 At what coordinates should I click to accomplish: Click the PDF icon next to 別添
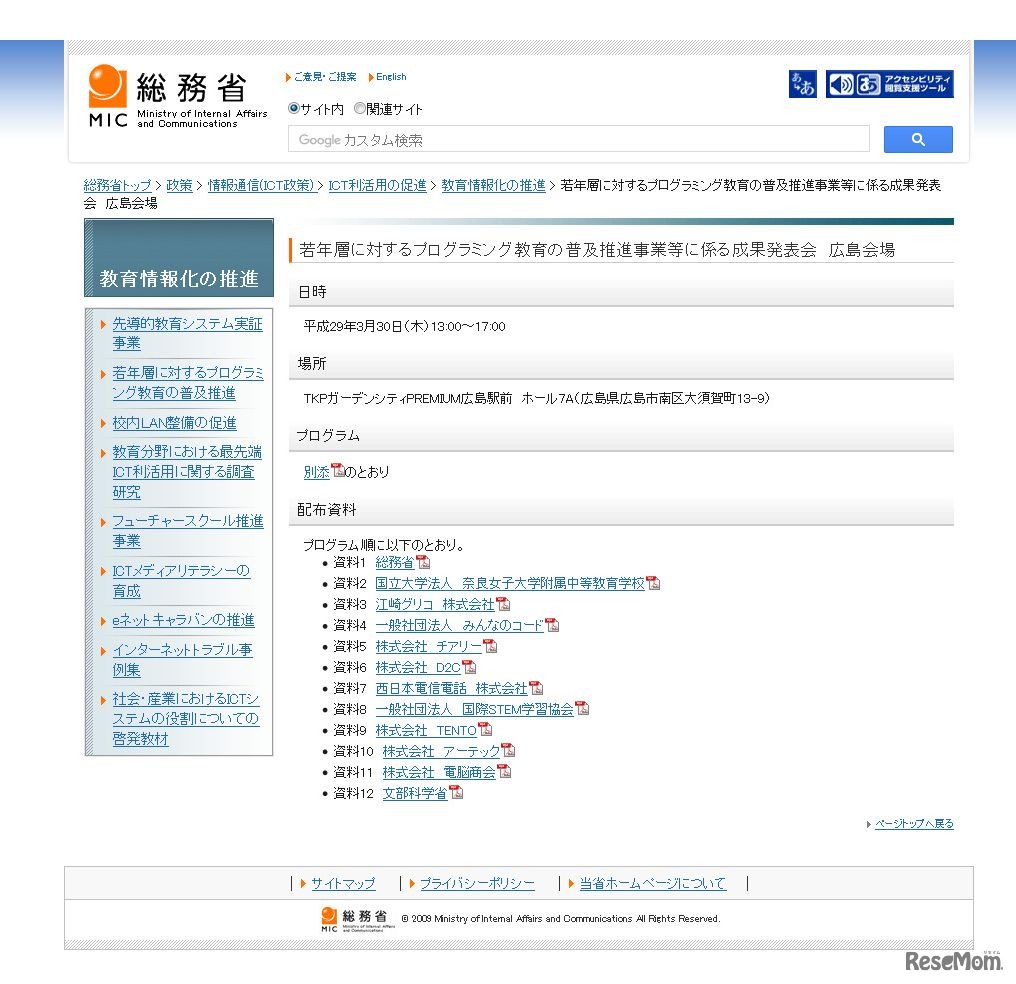point(338,470)
